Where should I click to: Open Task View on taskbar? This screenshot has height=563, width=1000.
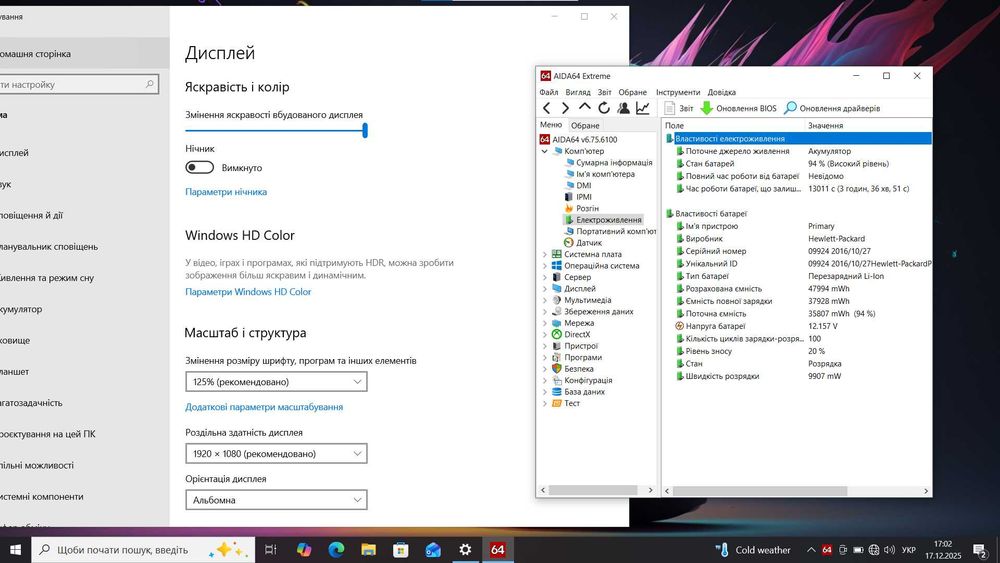(270, 550)
